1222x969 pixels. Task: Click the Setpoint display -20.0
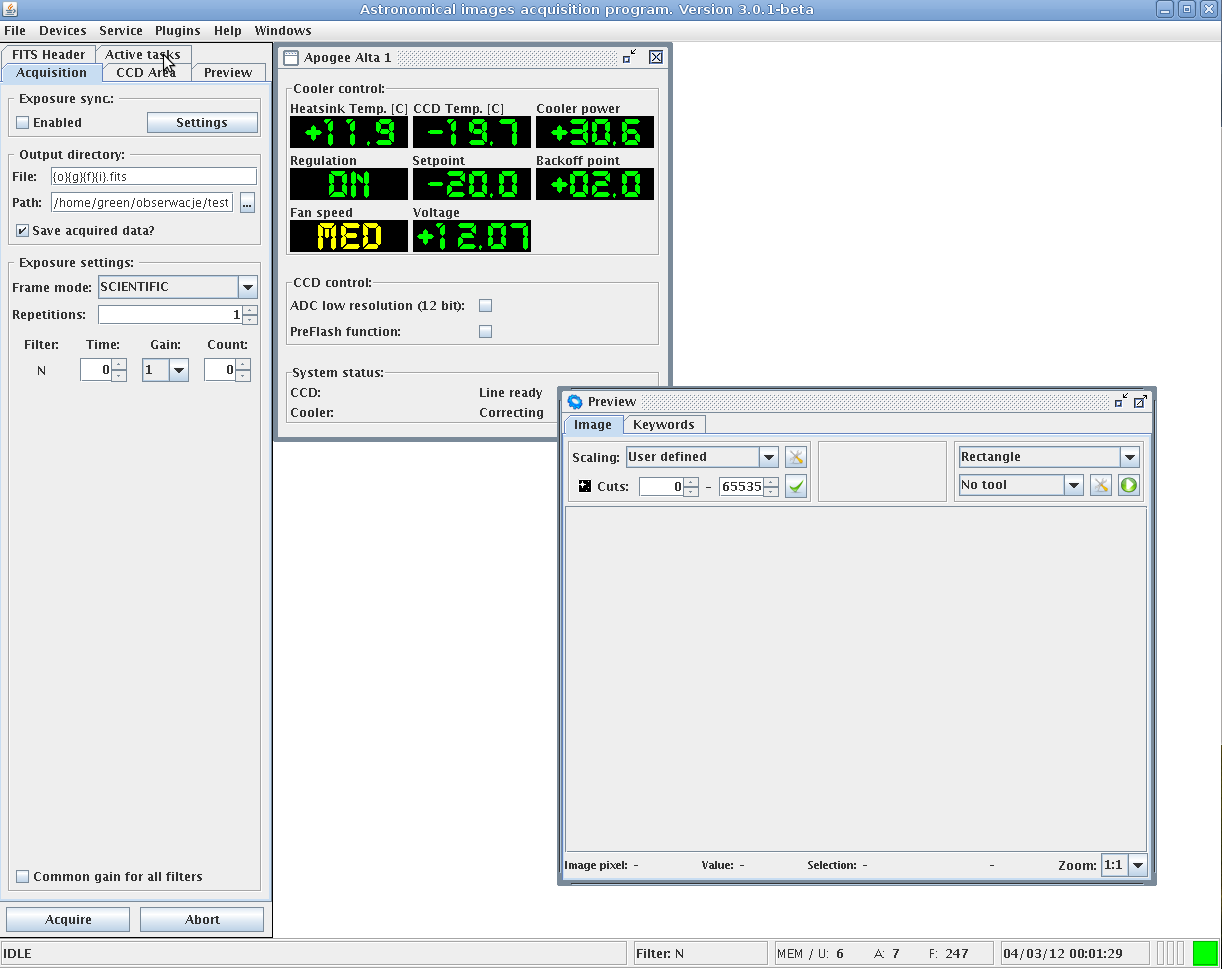(x=472, y=184)
